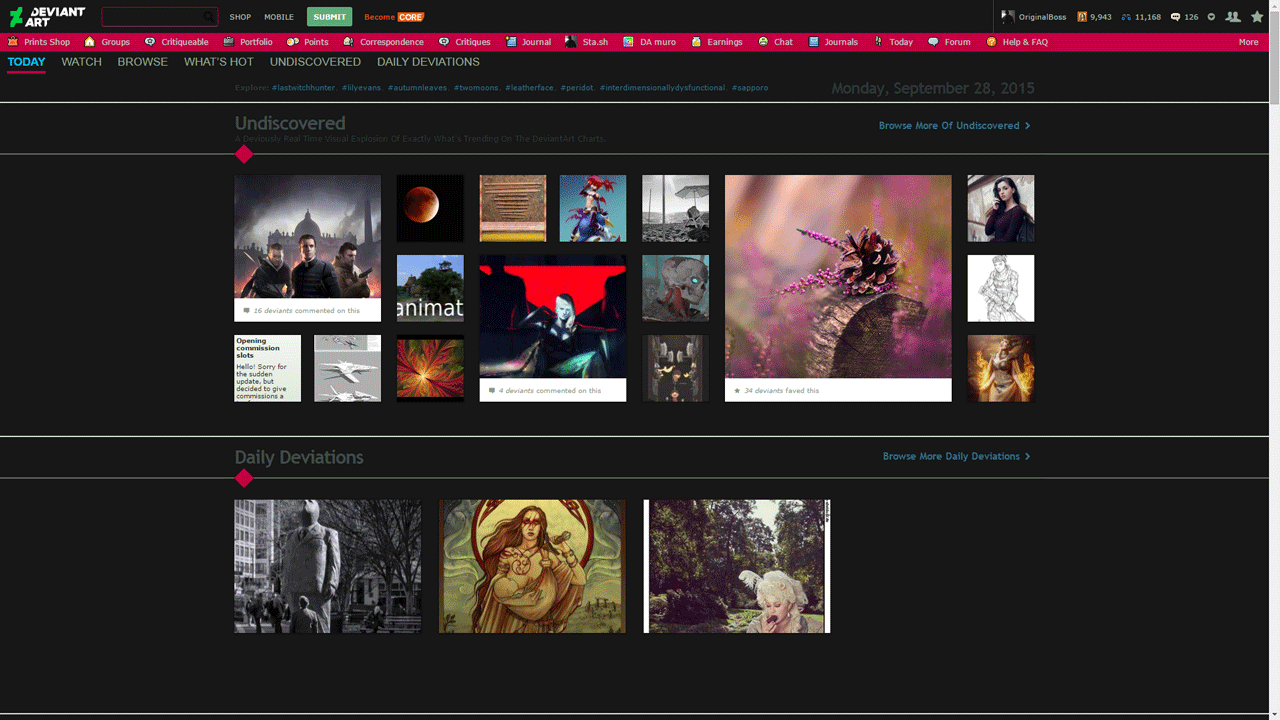Screen dimensions: 1280x720
Task: Click the Groups house icon
Action: click(90, 42)
